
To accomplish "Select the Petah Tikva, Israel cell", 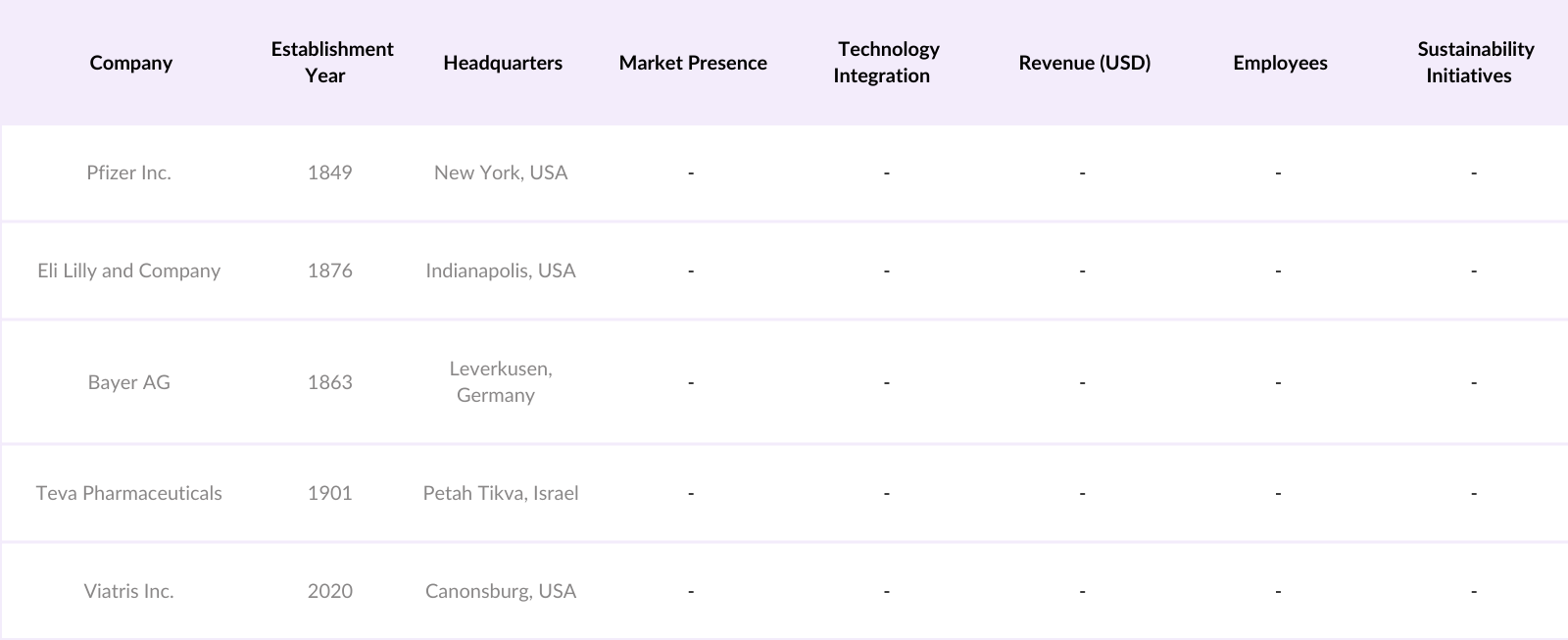I will tap(500, 493).
